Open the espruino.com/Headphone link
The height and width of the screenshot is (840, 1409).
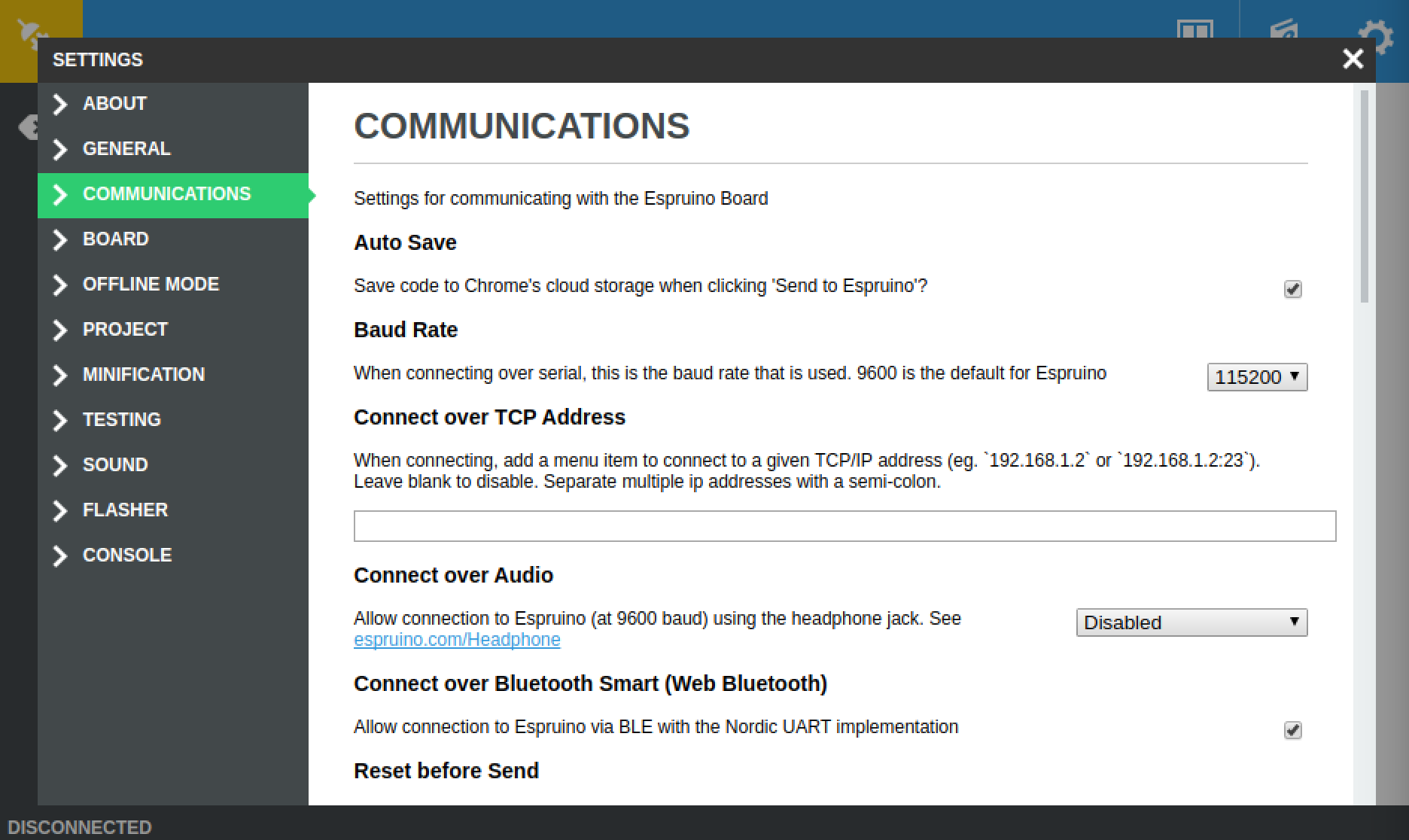point(457,640)
